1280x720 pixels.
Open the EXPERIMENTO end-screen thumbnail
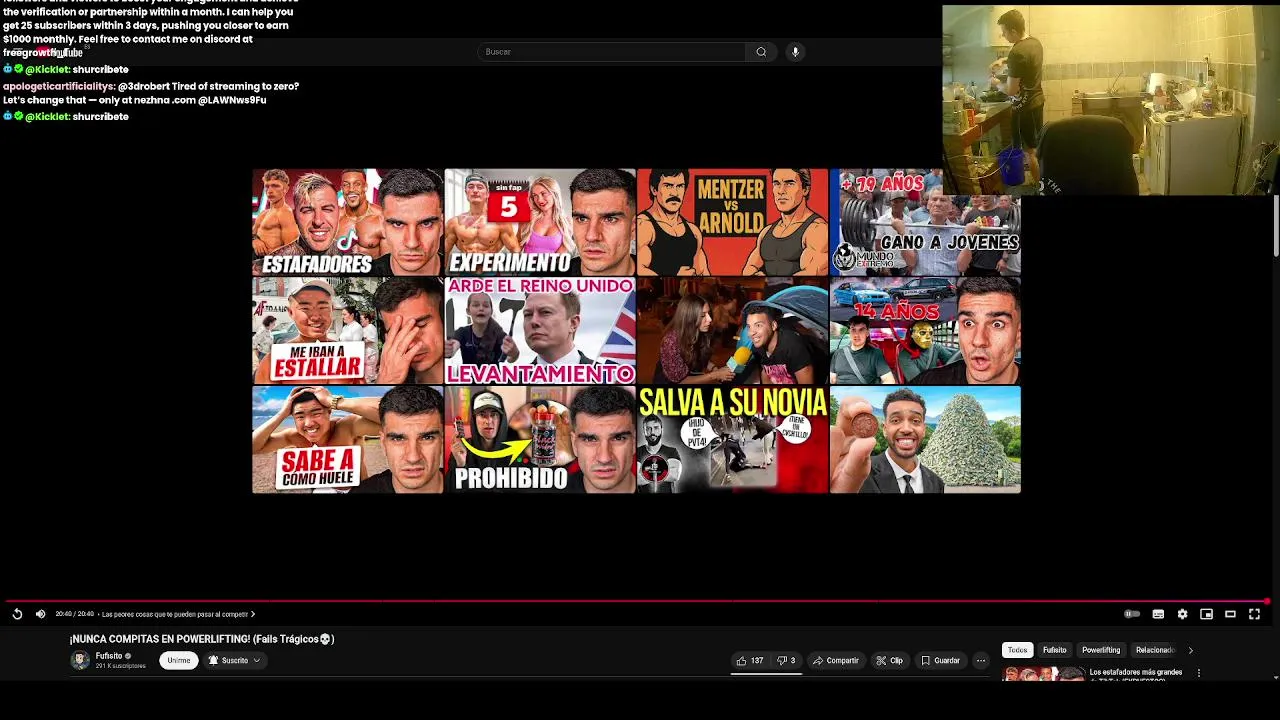click(x=540, y=222)
